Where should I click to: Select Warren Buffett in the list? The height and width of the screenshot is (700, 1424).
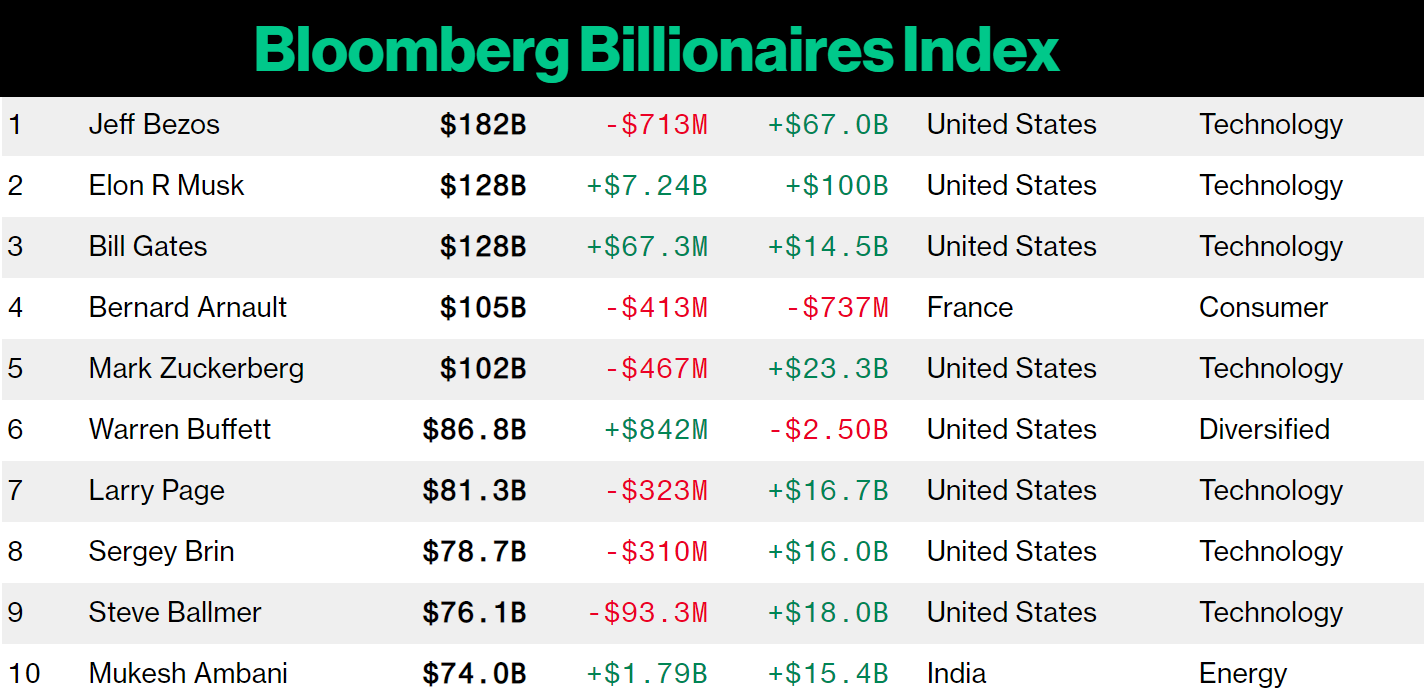[180, 430]
